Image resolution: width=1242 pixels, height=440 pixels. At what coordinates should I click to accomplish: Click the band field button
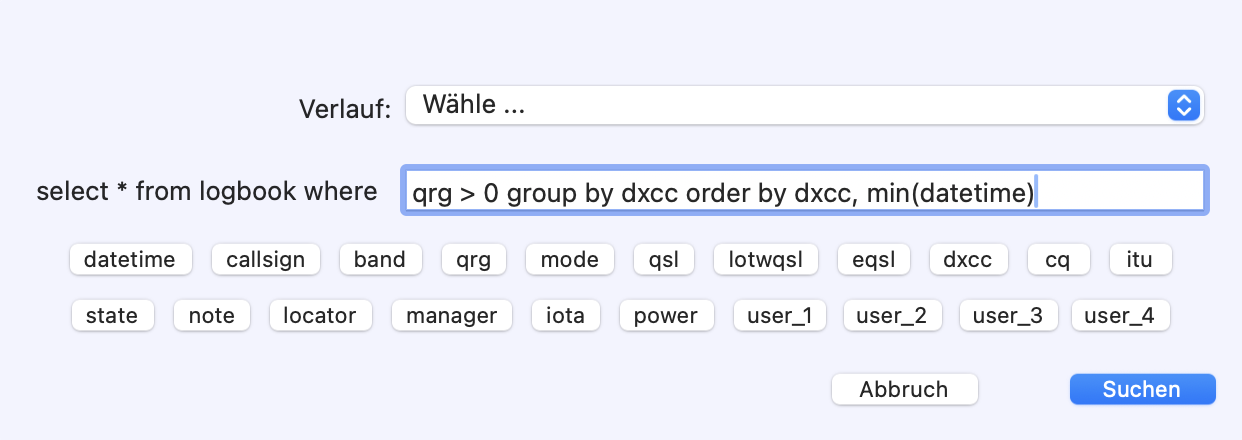coord(380,260)
